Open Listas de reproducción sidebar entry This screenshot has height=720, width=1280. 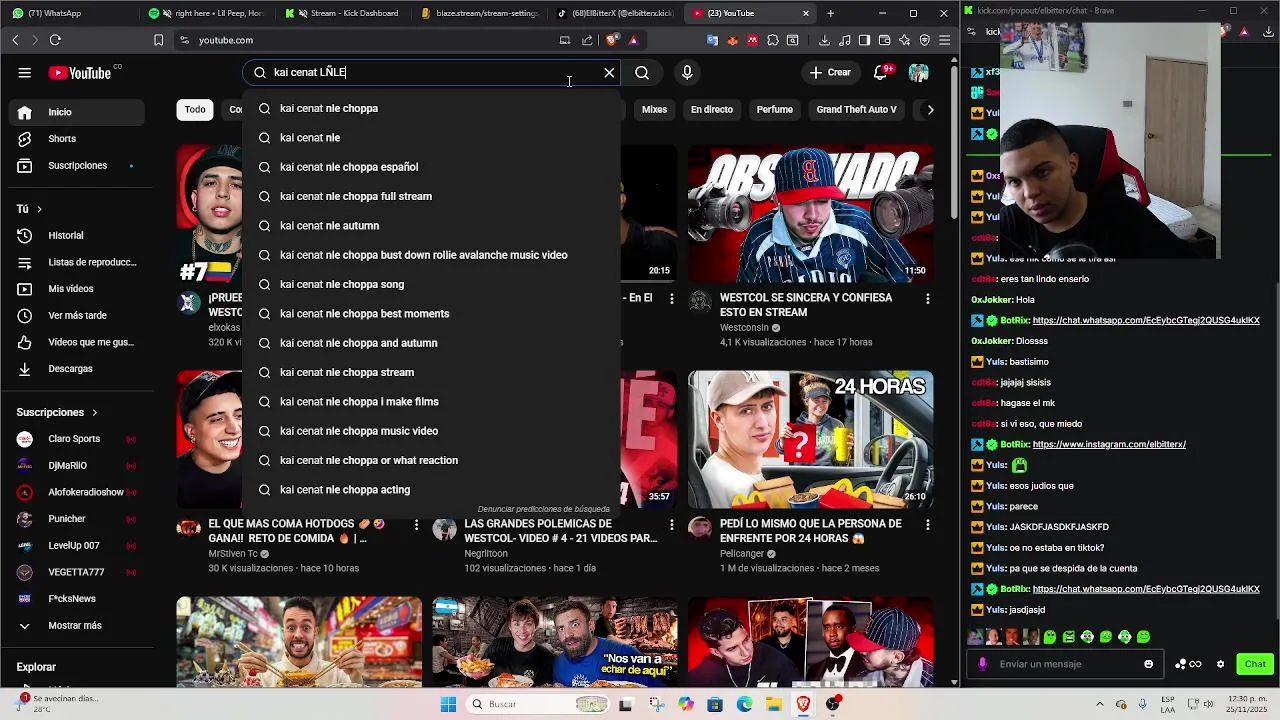pyautogui.click(x=76, y=262)
